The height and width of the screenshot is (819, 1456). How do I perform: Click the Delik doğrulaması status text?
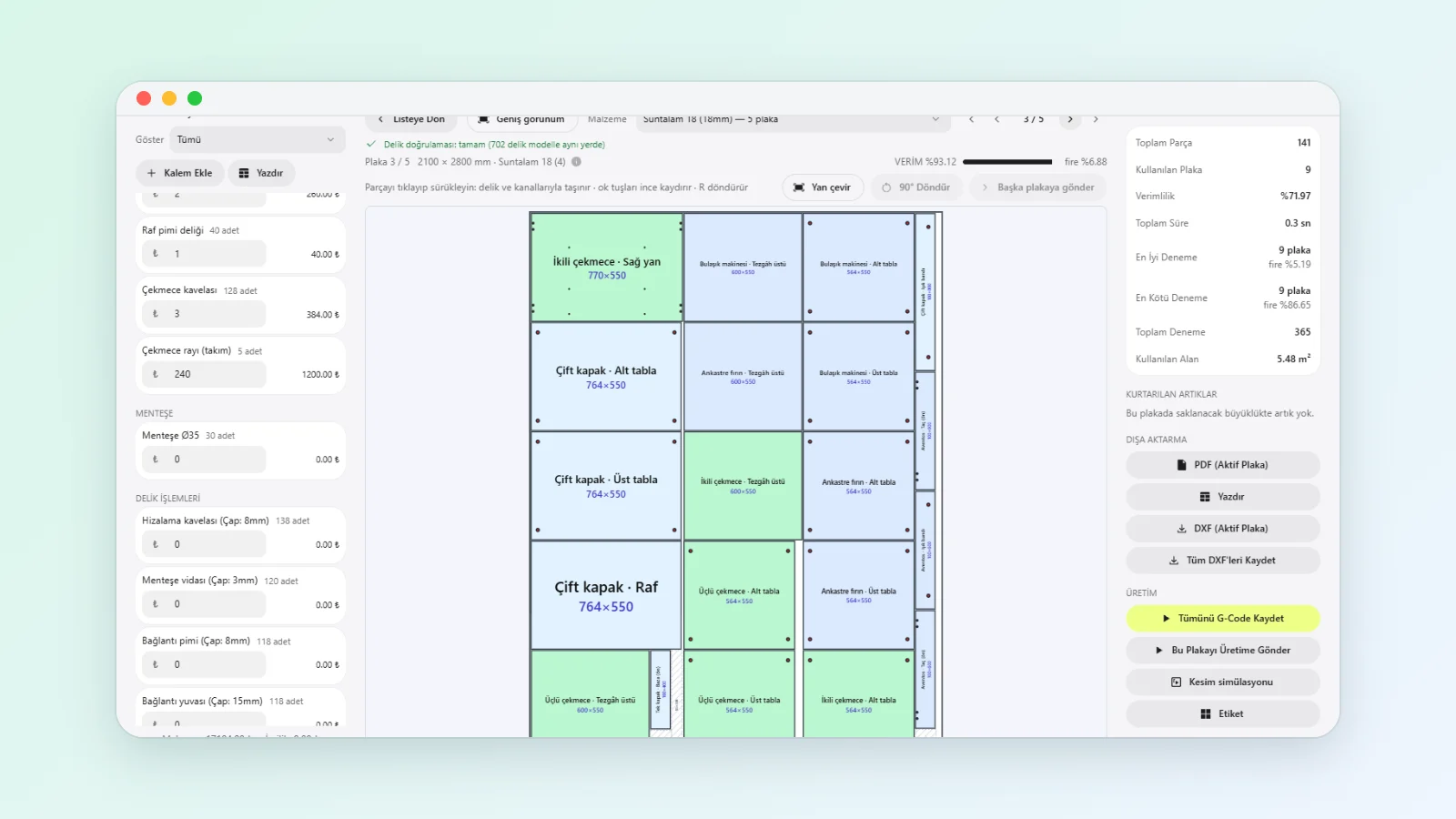pyautogui.click(x=494, y=145)
